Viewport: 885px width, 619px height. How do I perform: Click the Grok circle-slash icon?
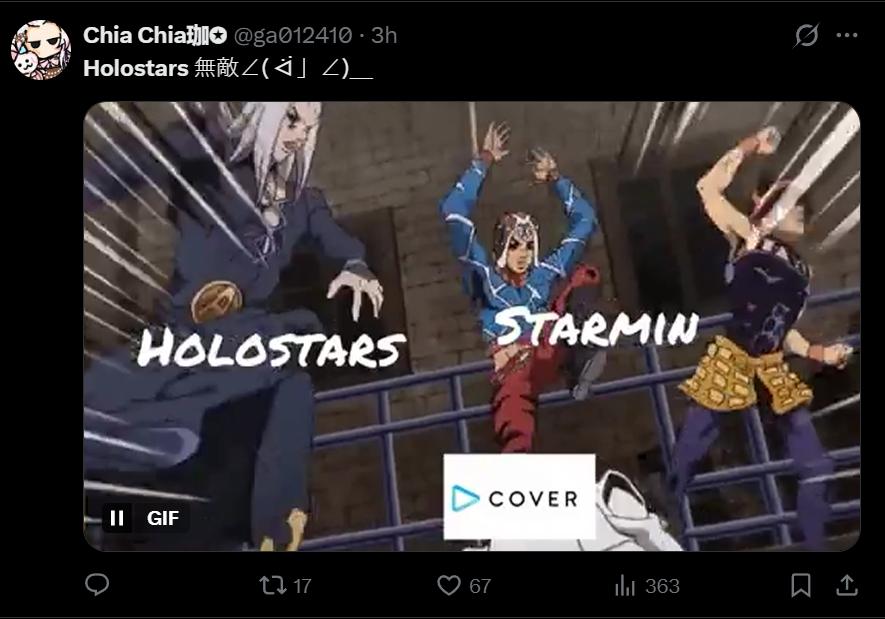click(807, 35)
